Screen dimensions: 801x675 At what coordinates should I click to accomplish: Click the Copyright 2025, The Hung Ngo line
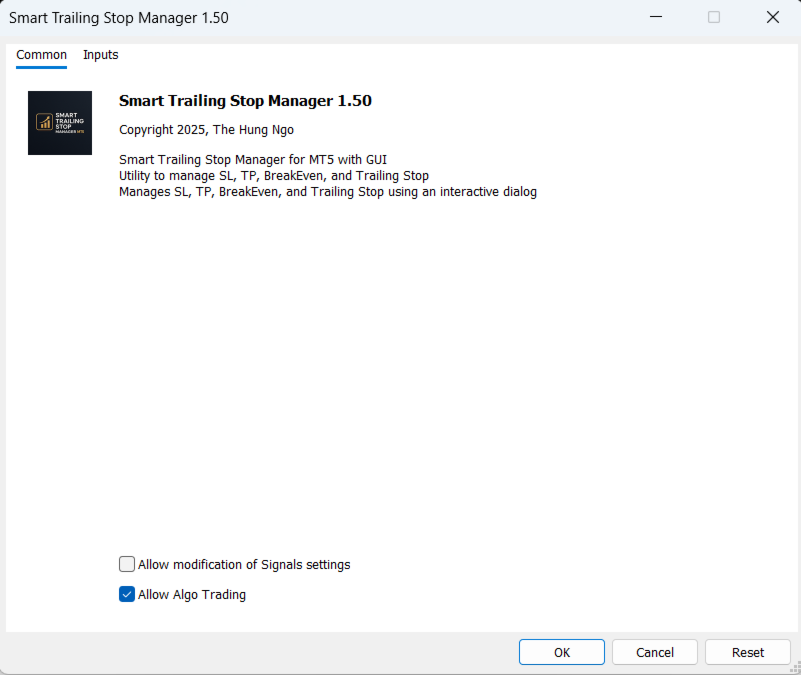click(206, 129)
